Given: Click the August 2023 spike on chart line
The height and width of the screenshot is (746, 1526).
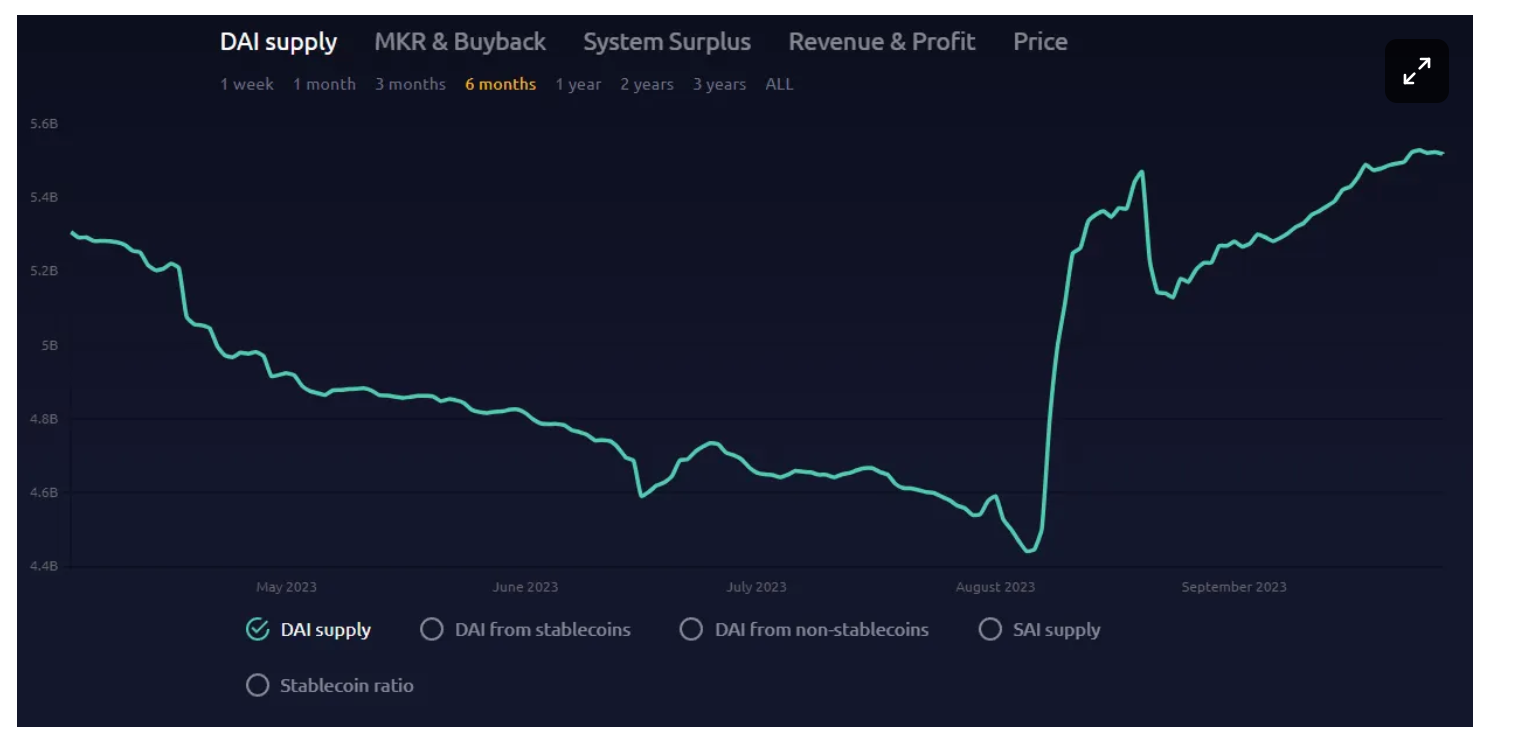Looking at the screenshot, I should [x=1140, y=173].
